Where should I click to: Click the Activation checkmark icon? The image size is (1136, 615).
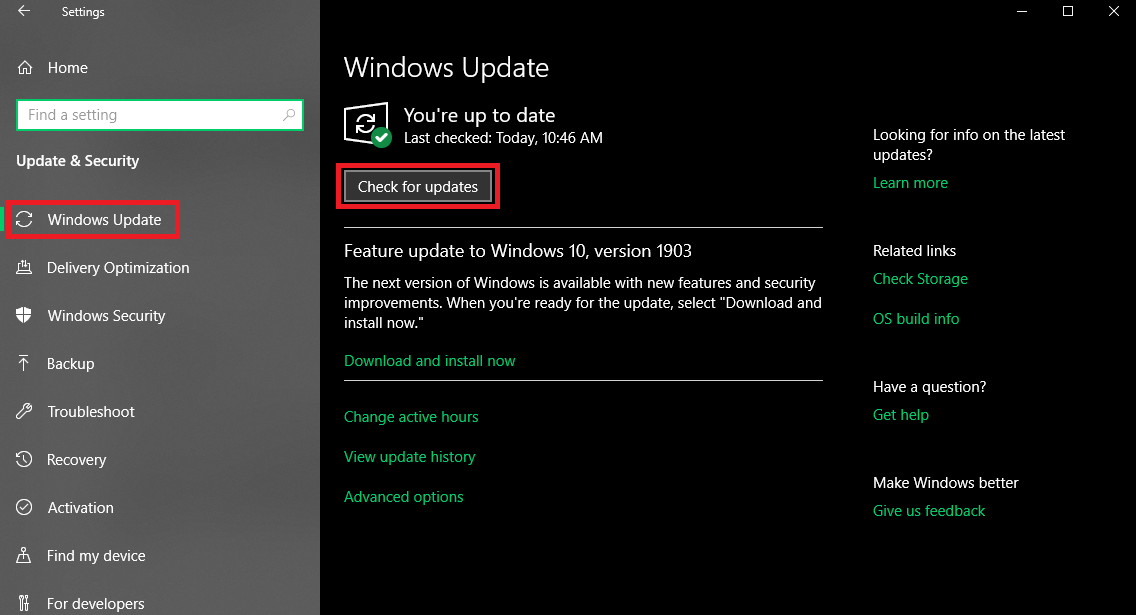coord(25,507)
